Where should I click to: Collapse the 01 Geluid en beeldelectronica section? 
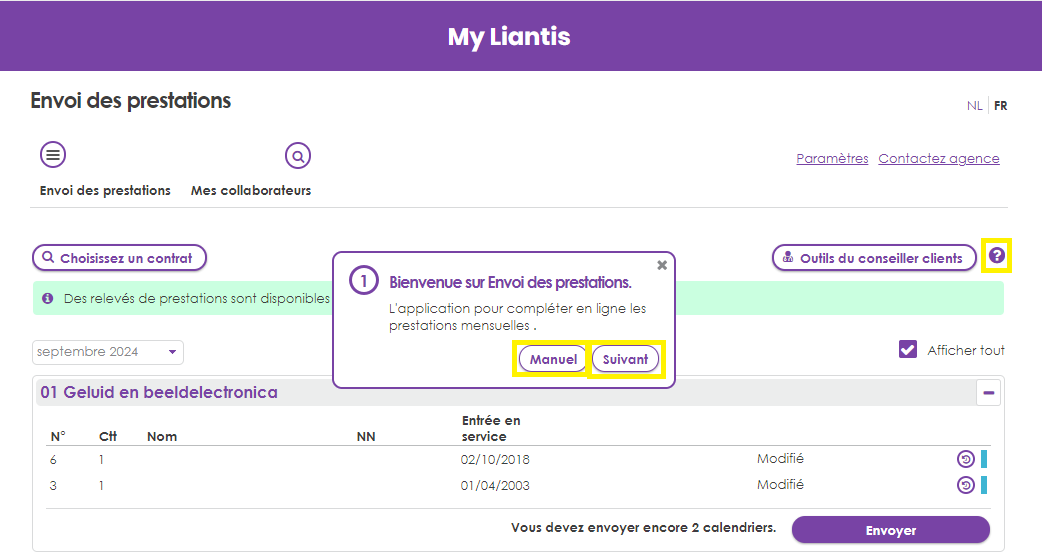pyautogui.click(x=988, y=393)
